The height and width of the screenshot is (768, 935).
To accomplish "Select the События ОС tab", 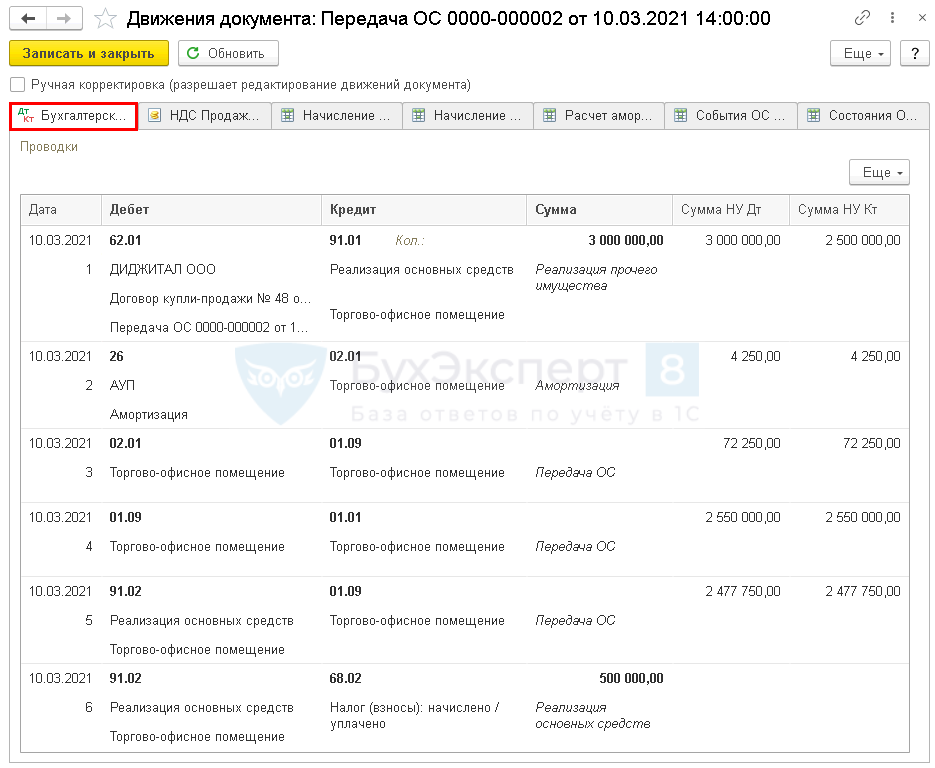I will click(730, 116).
